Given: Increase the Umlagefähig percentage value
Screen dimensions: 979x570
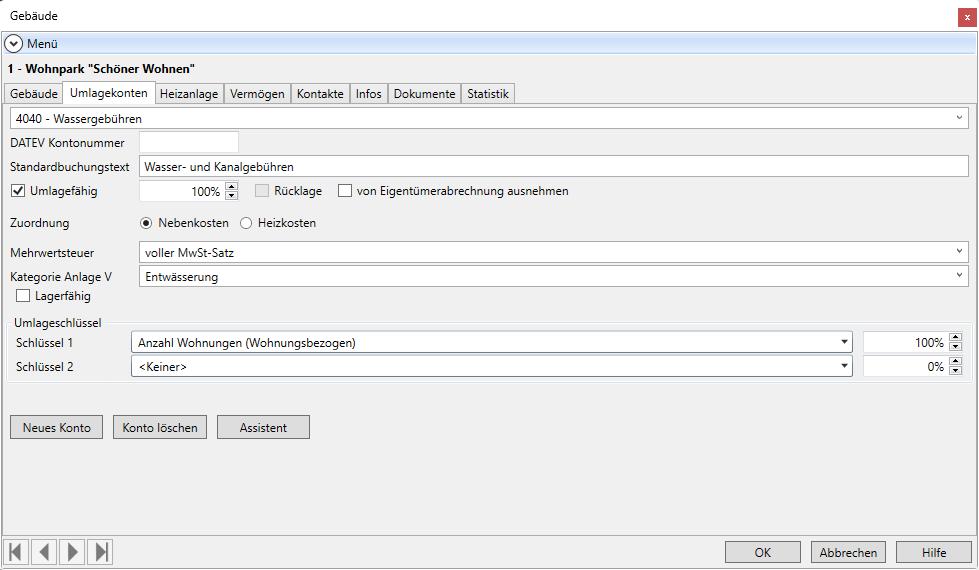Looking at the screenshot, I should pyautogui.click(x=232, y=186).
